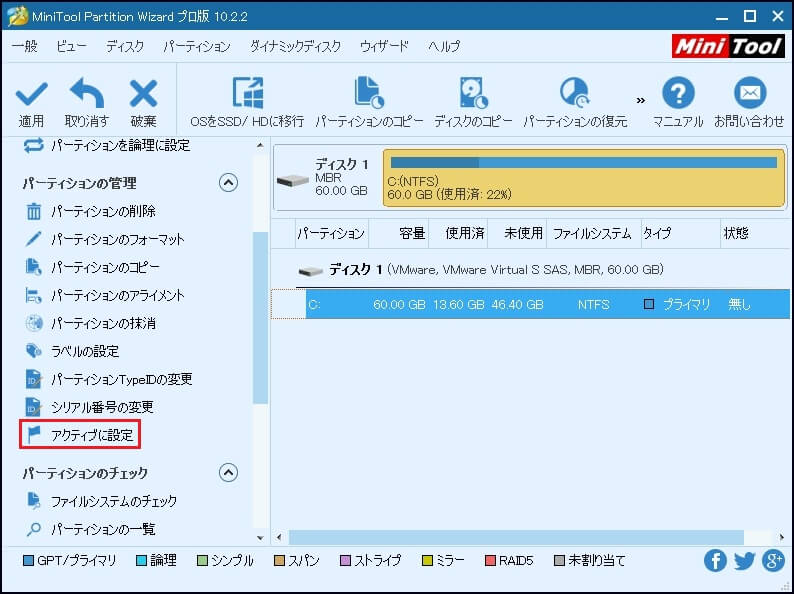794x594 pixels.
Task: Choose ラベルの設定 in sidebar
Action: tap(72, 351)
